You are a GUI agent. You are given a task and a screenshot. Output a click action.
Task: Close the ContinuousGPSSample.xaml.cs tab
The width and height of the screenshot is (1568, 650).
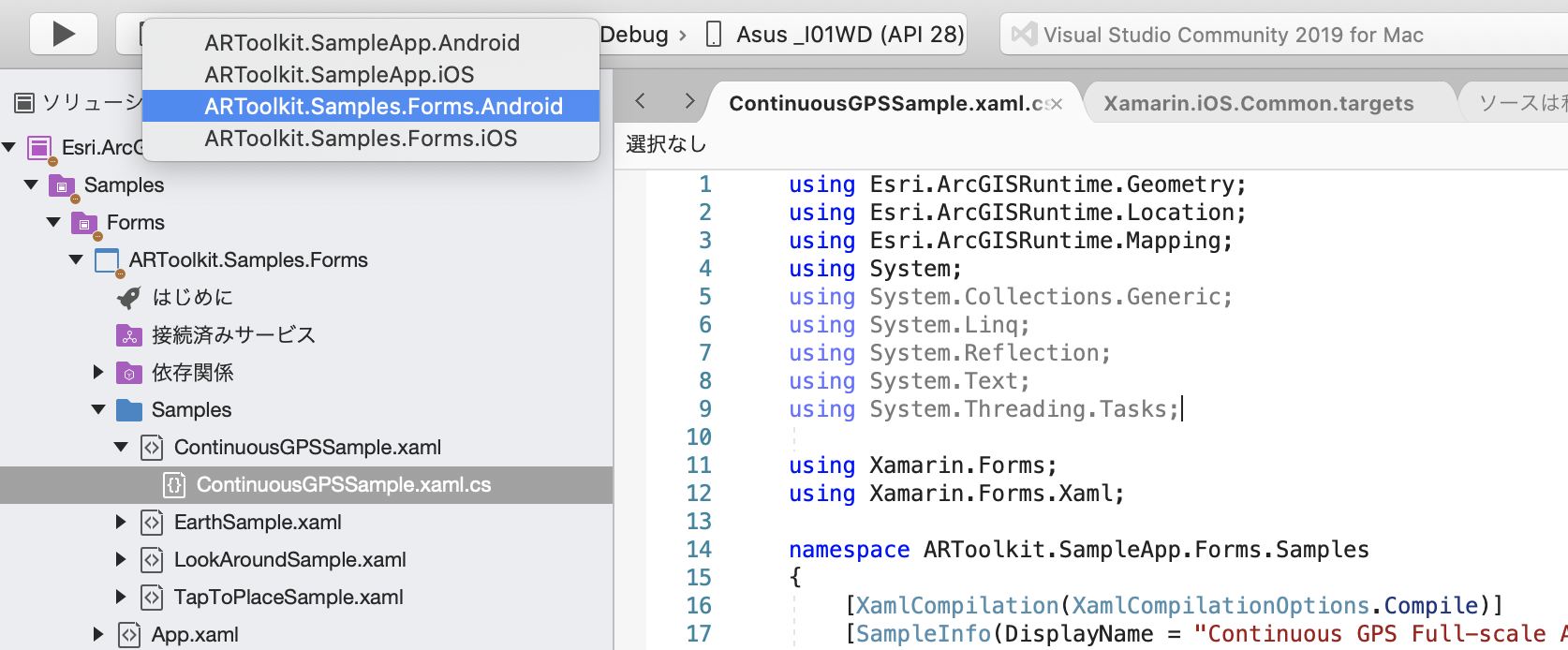click(x=1057, y=104)
